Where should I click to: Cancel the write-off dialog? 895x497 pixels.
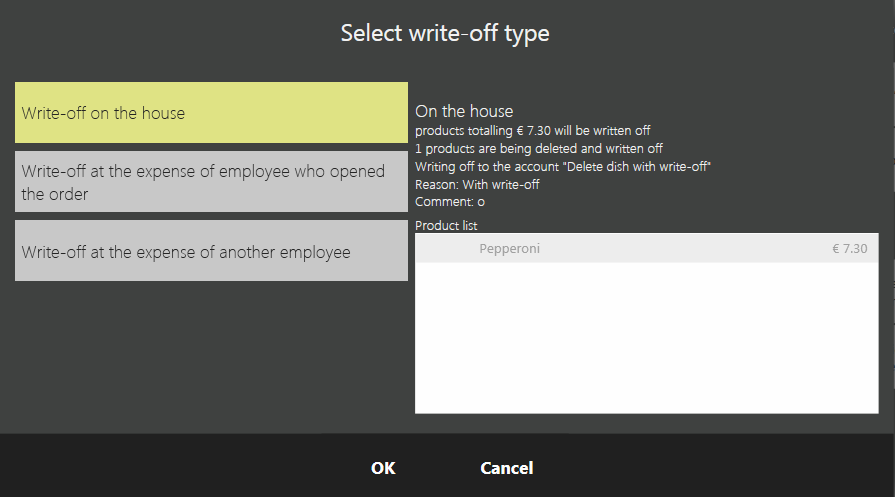(506, 468)
